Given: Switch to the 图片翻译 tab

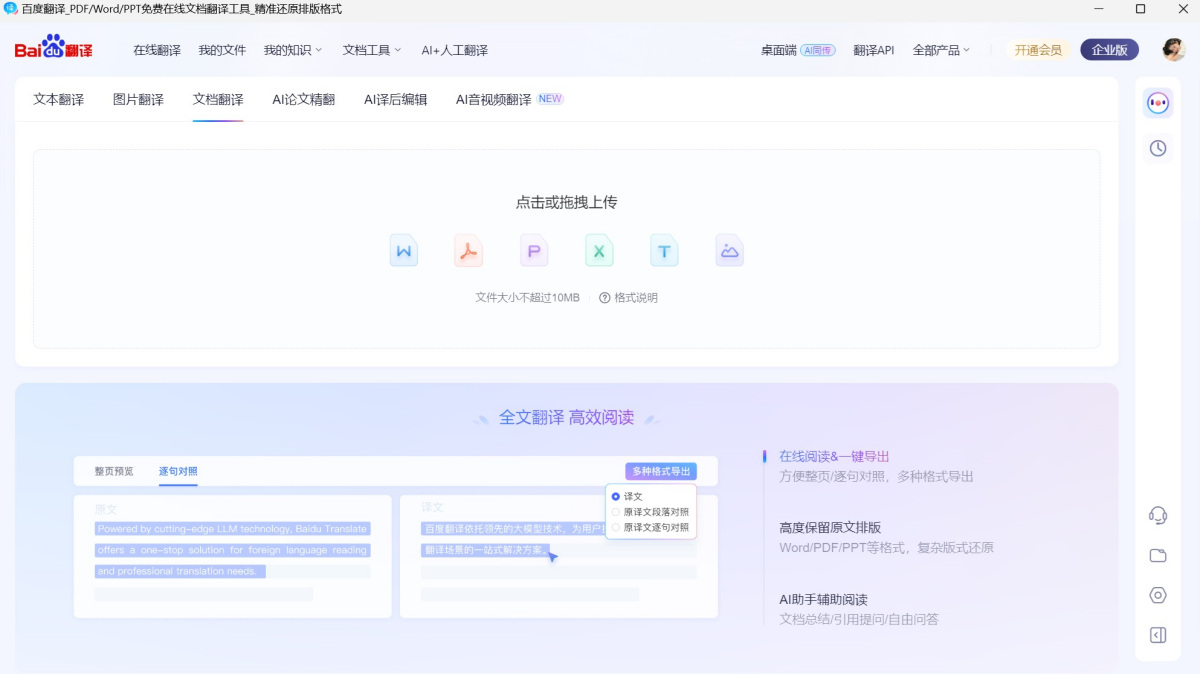Looking at the screenshot, I should click(x=138, y=99).
